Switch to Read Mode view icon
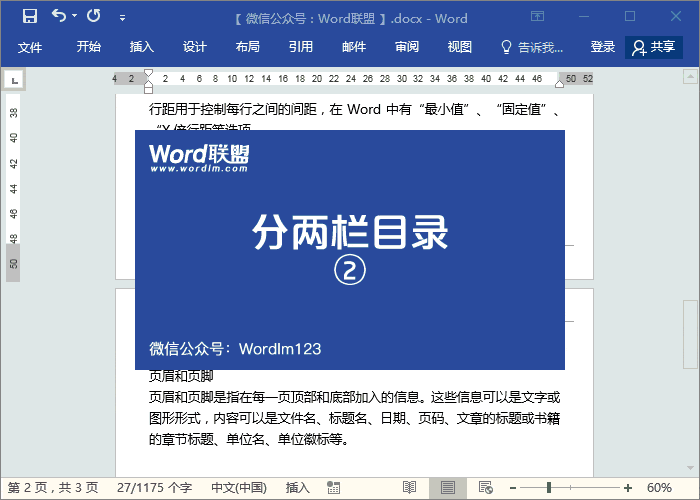Image resolution: width=700 pixels, height=500 pixels. point(409,488)
